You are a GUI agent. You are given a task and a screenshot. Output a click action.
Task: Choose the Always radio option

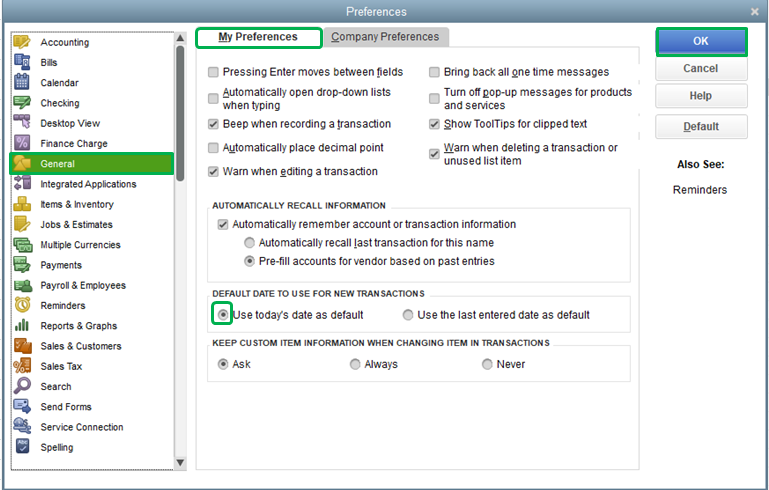[x=355, y=364]
